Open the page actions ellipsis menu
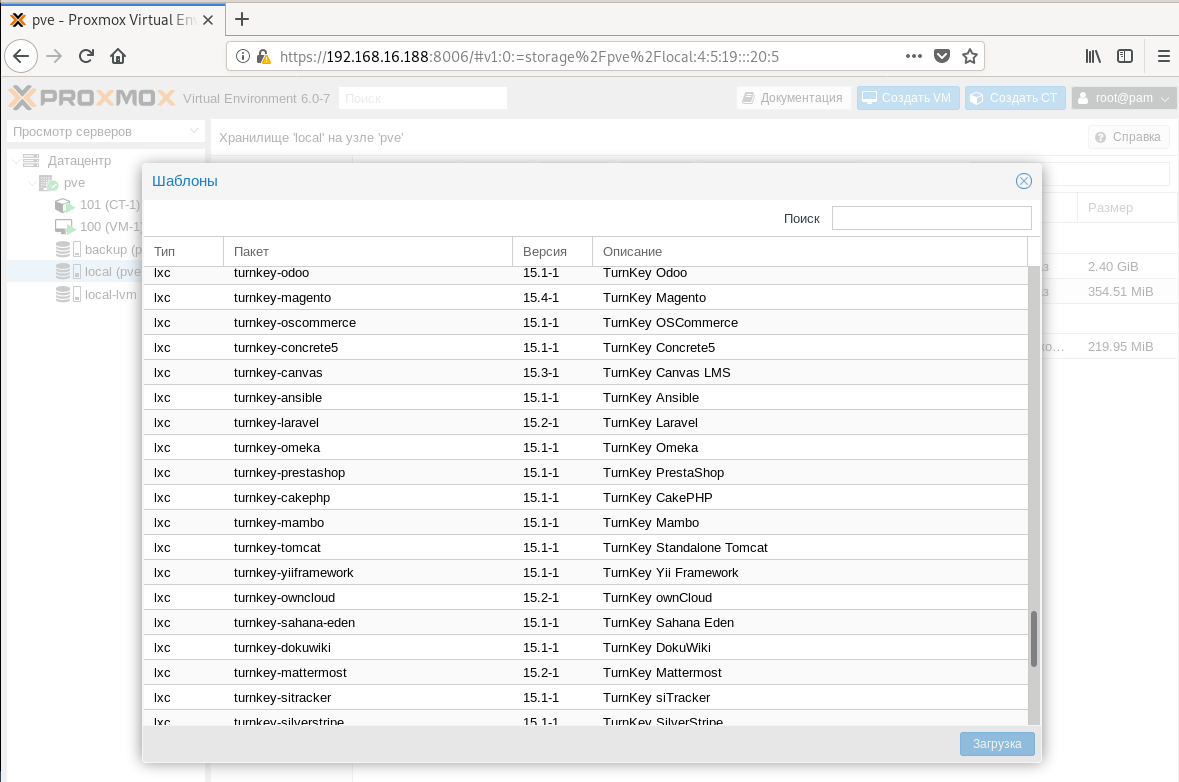This screenshot has height=782, width=1179. [914, 56]
